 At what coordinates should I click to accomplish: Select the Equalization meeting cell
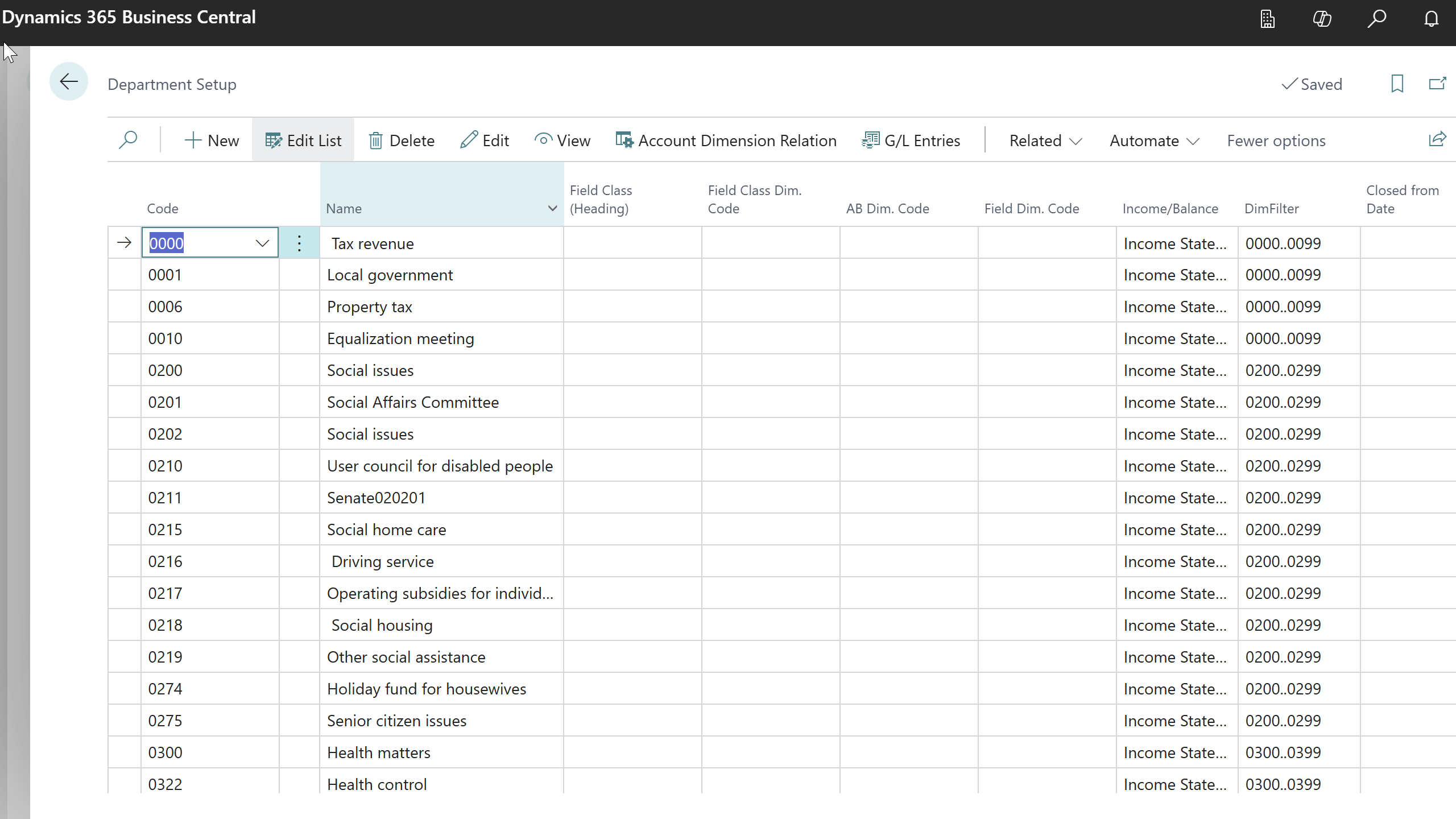tap(442, 339)
